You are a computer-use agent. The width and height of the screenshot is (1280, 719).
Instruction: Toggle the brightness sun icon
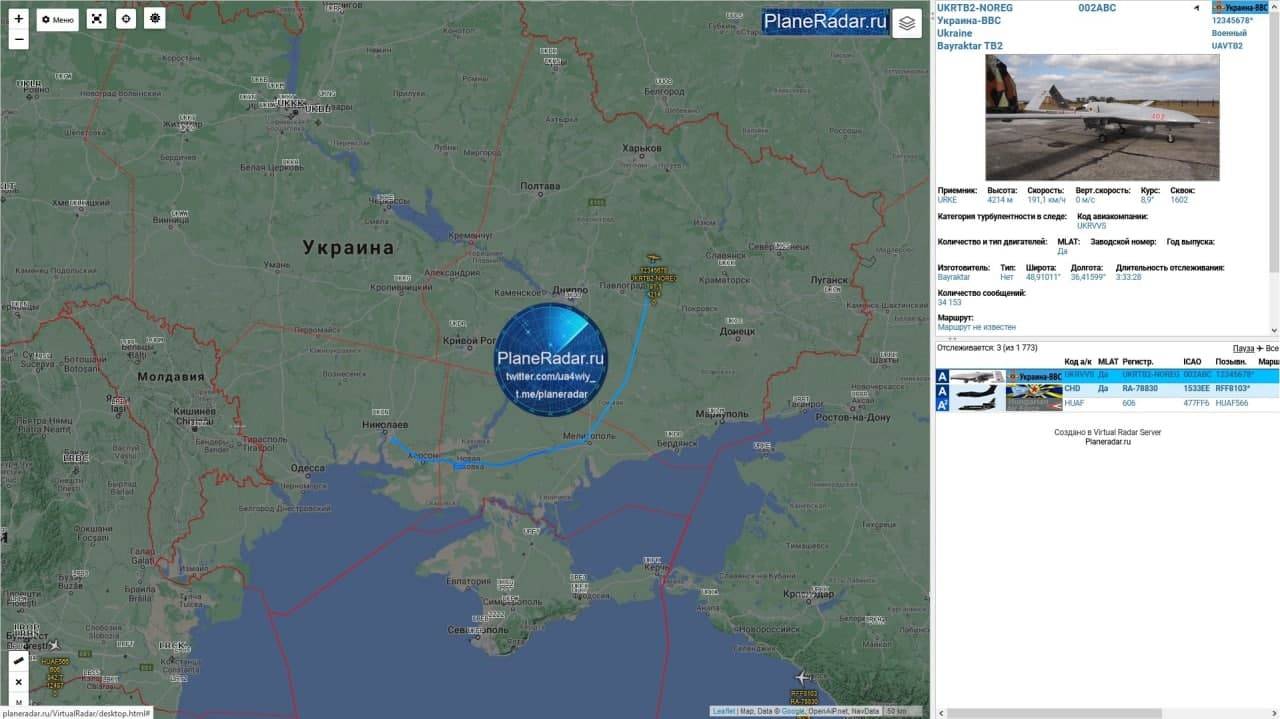[154, 19]
